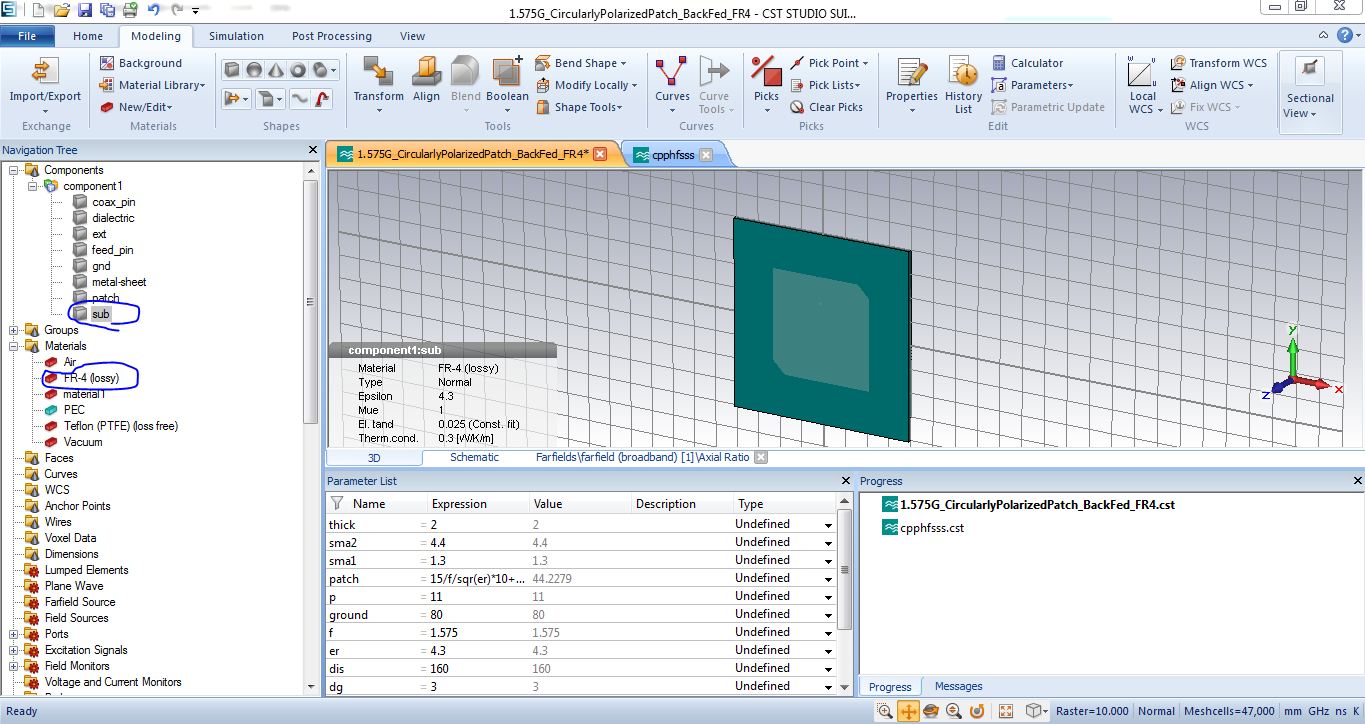This screenshot has width=1365, height=724.
Task: Open file from quick access toolbar
Action: (x=62, y=10)
